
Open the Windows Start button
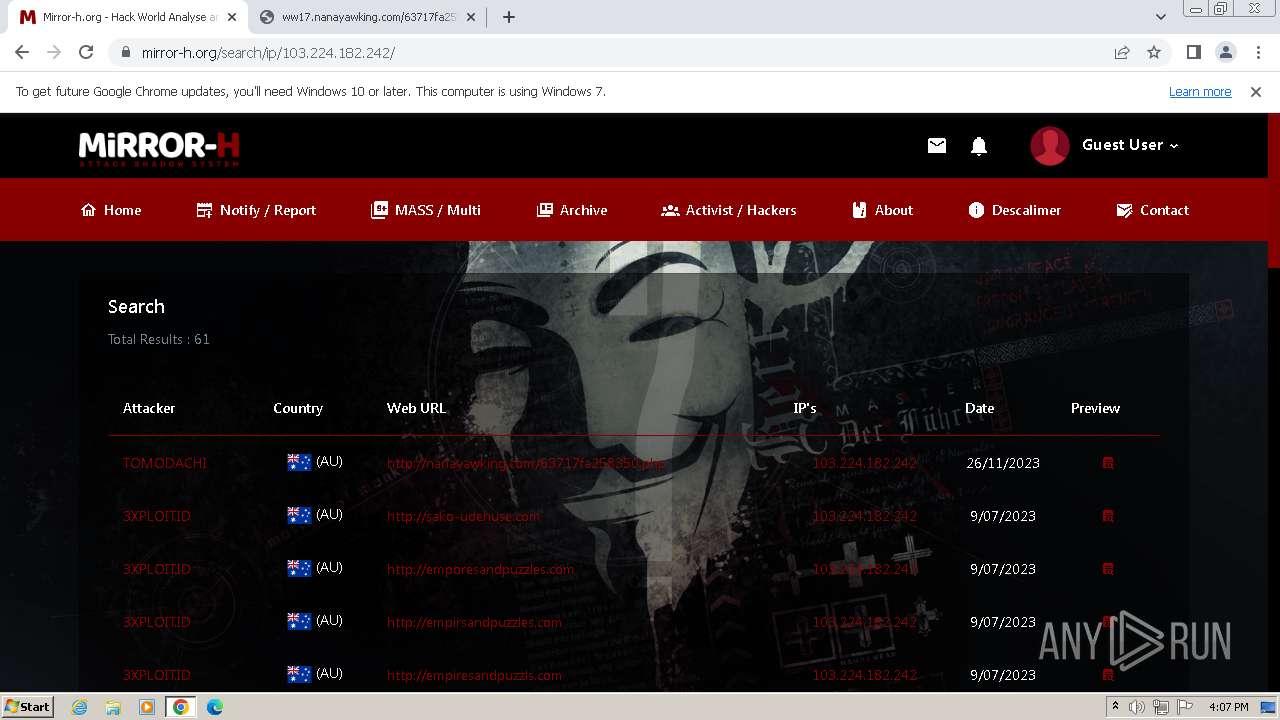pyautogui.click(x=27, y=707)
